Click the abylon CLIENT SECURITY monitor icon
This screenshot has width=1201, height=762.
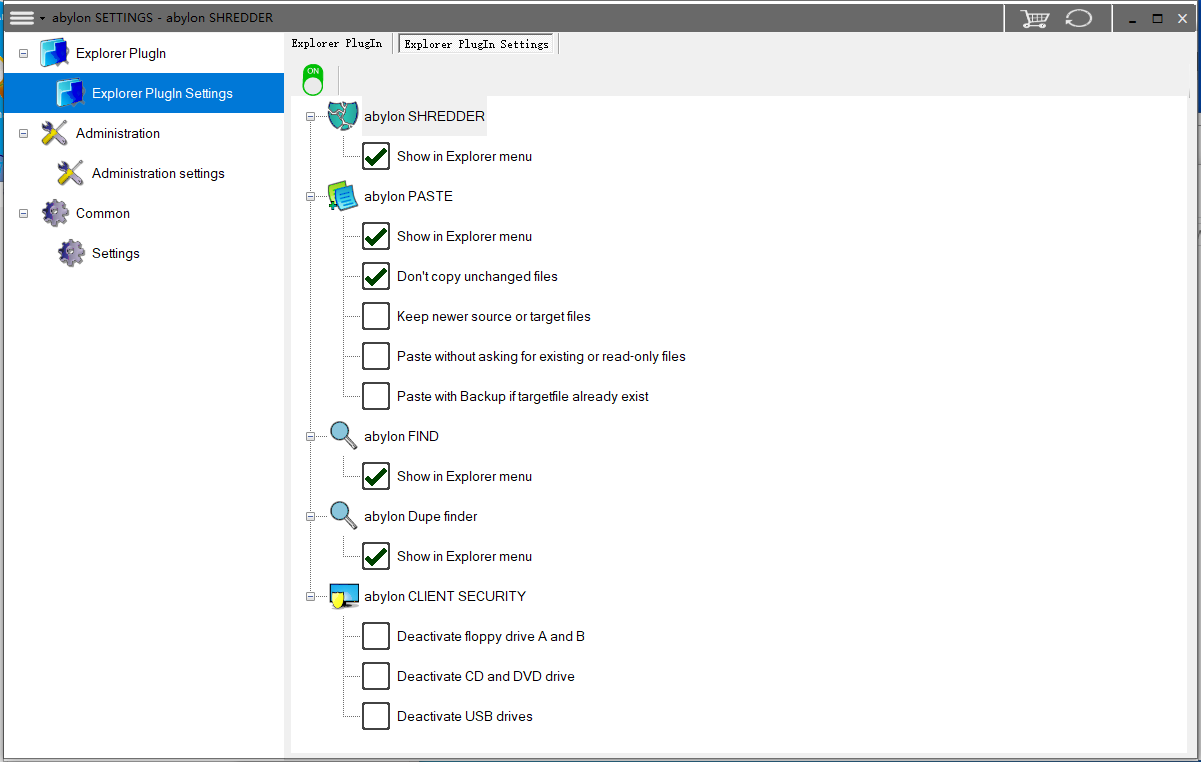(343, 596)
